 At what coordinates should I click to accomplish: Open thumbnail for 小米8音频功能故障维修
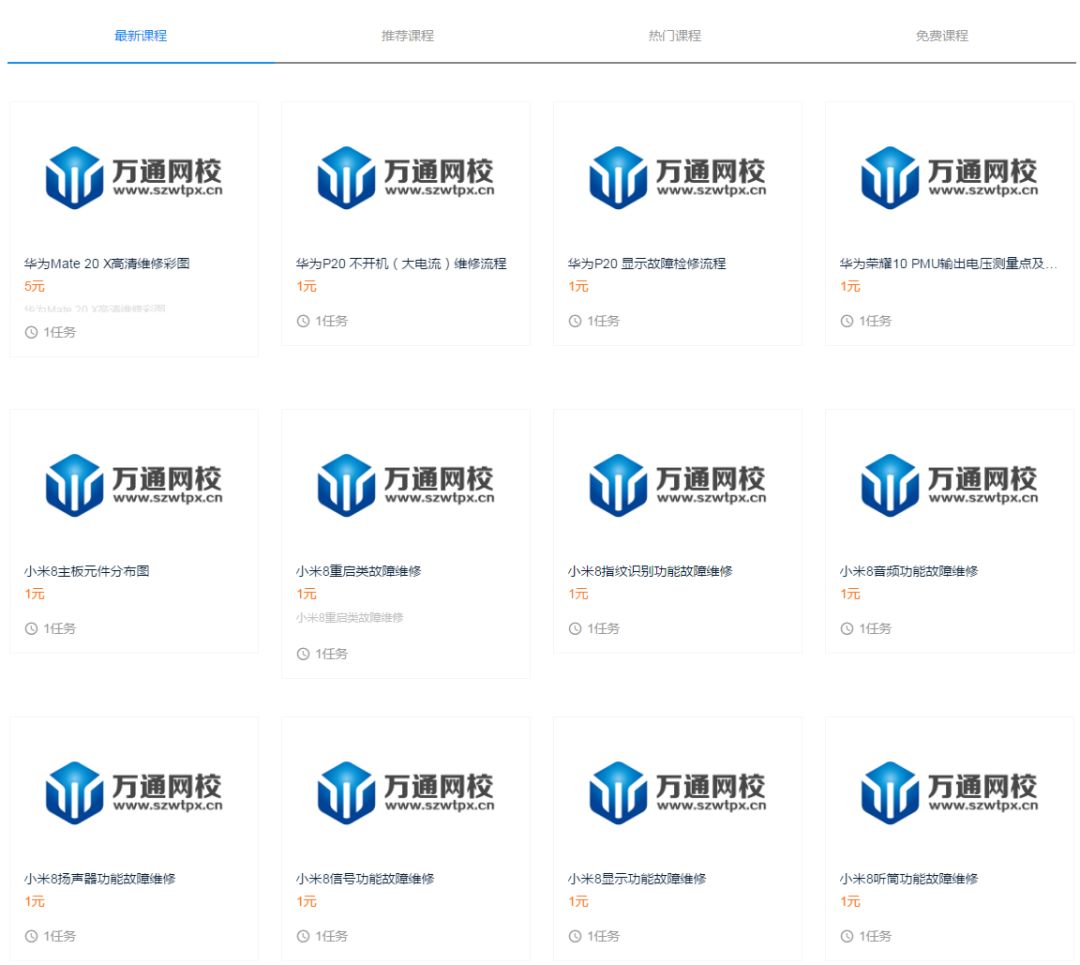pyautogui.click(x=950, y=485)
